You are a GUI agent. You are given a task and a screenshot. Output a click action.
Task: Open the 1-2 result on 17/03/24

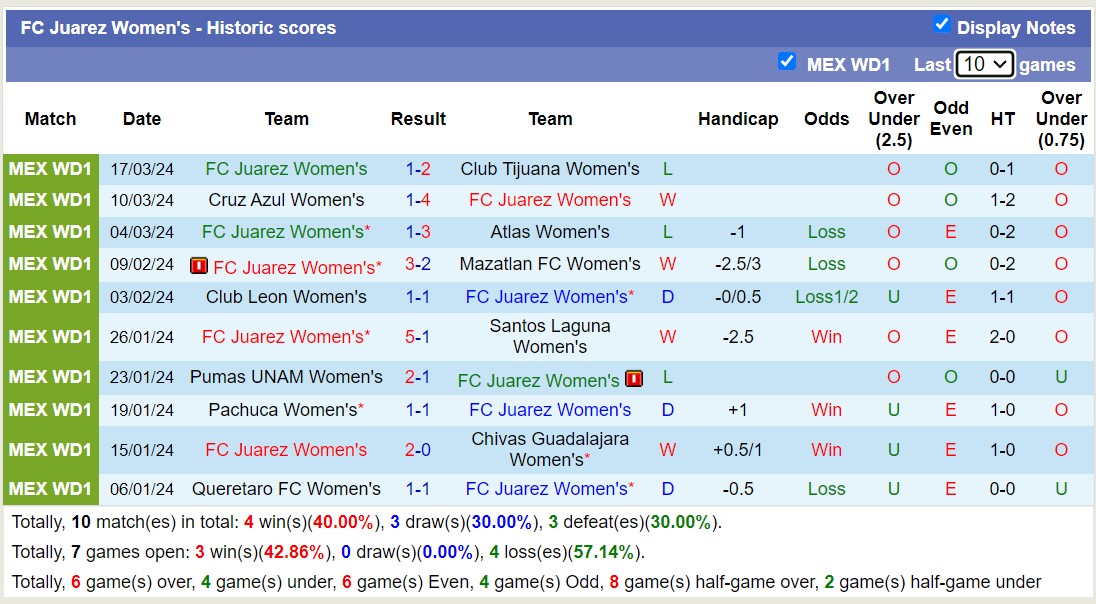coord(418,169)
